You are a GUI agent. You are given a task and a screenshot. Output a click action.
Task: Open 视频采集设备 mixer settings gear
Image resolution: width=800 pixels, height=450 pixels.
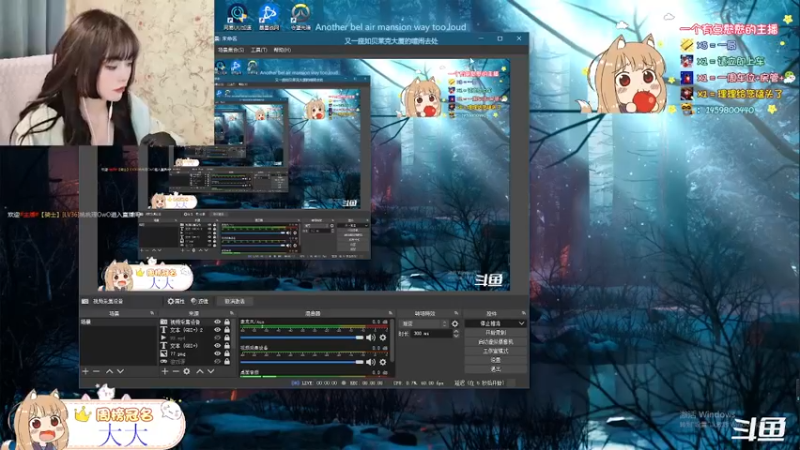tap(383, 362)
